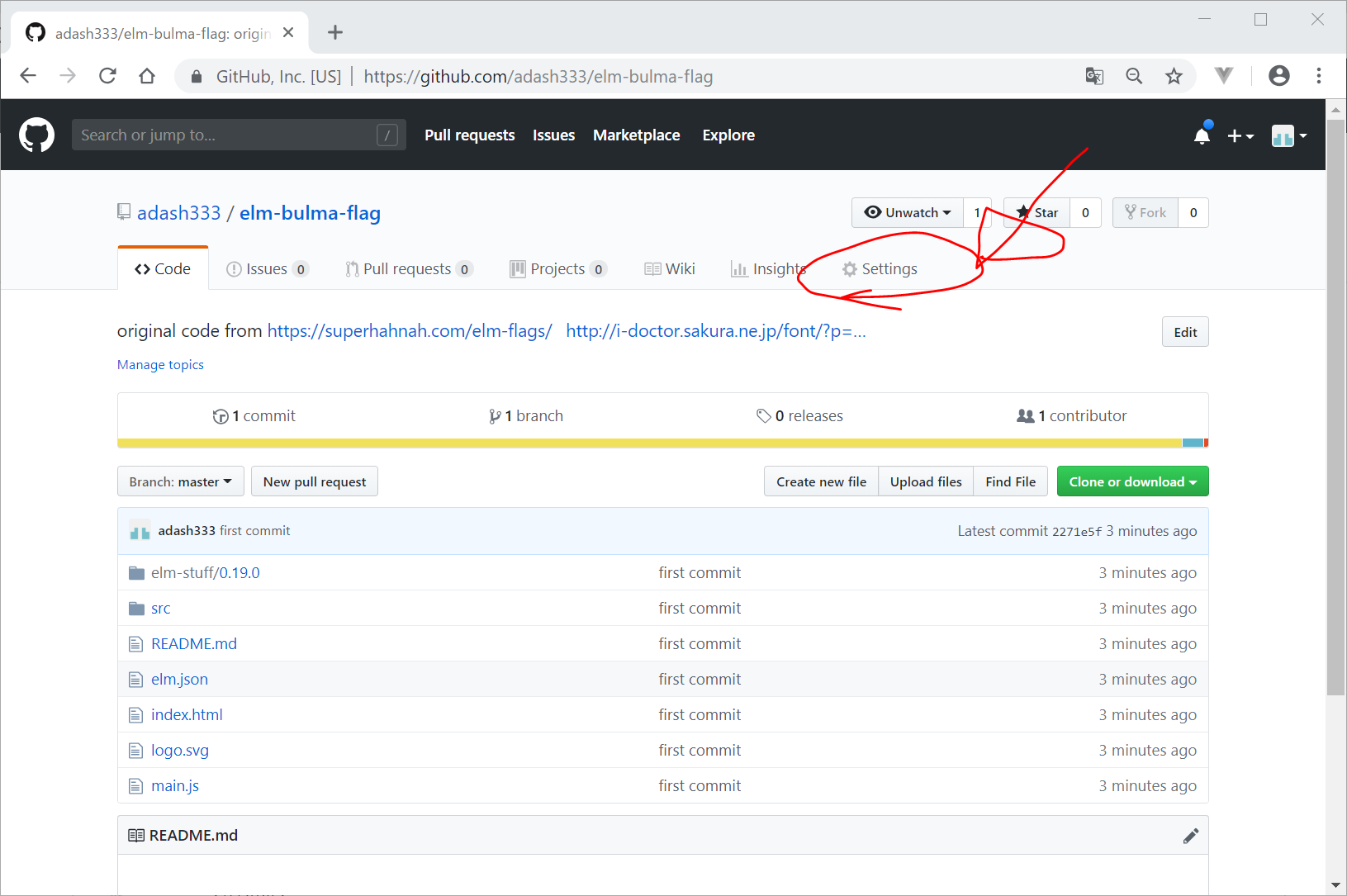Click the src folder icon
Image resolution: width=1347 pixels, height=896 pixels.
137,609
